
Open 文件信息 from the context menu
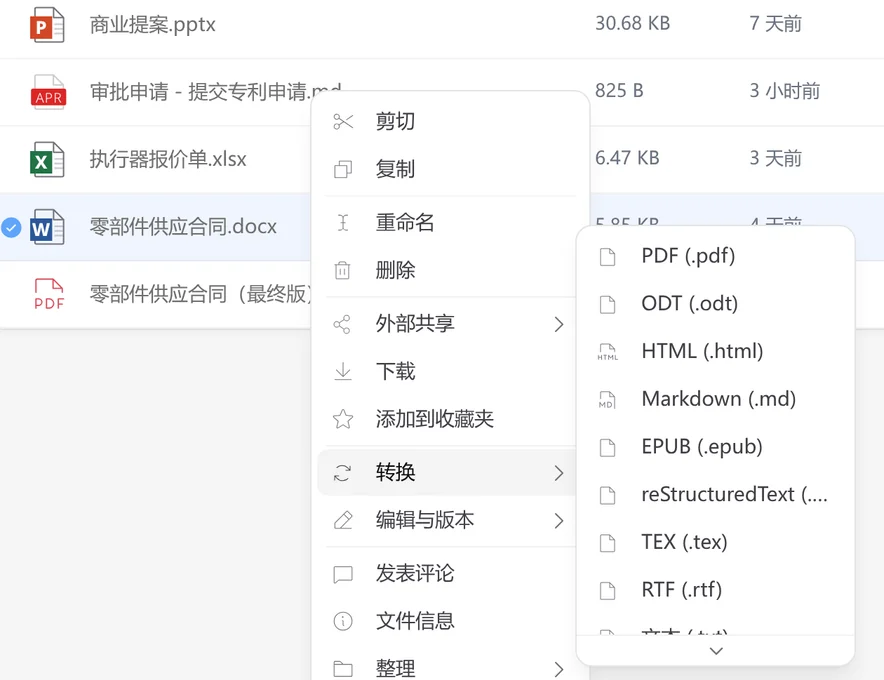point(450,621)
